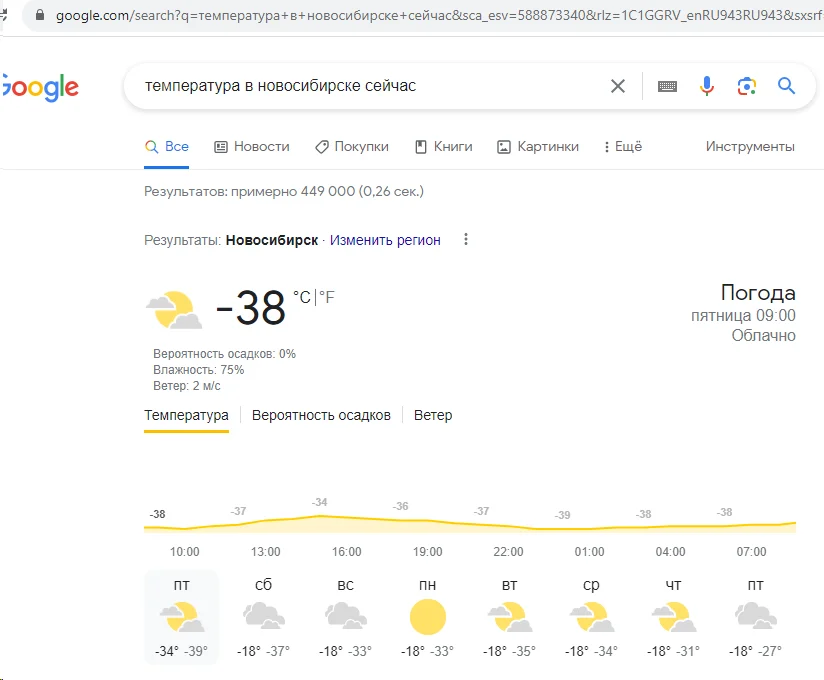Viewport: 824px width, 680px height.
Task: Activate voice search with the microphone icon
Action: point(707,86)
